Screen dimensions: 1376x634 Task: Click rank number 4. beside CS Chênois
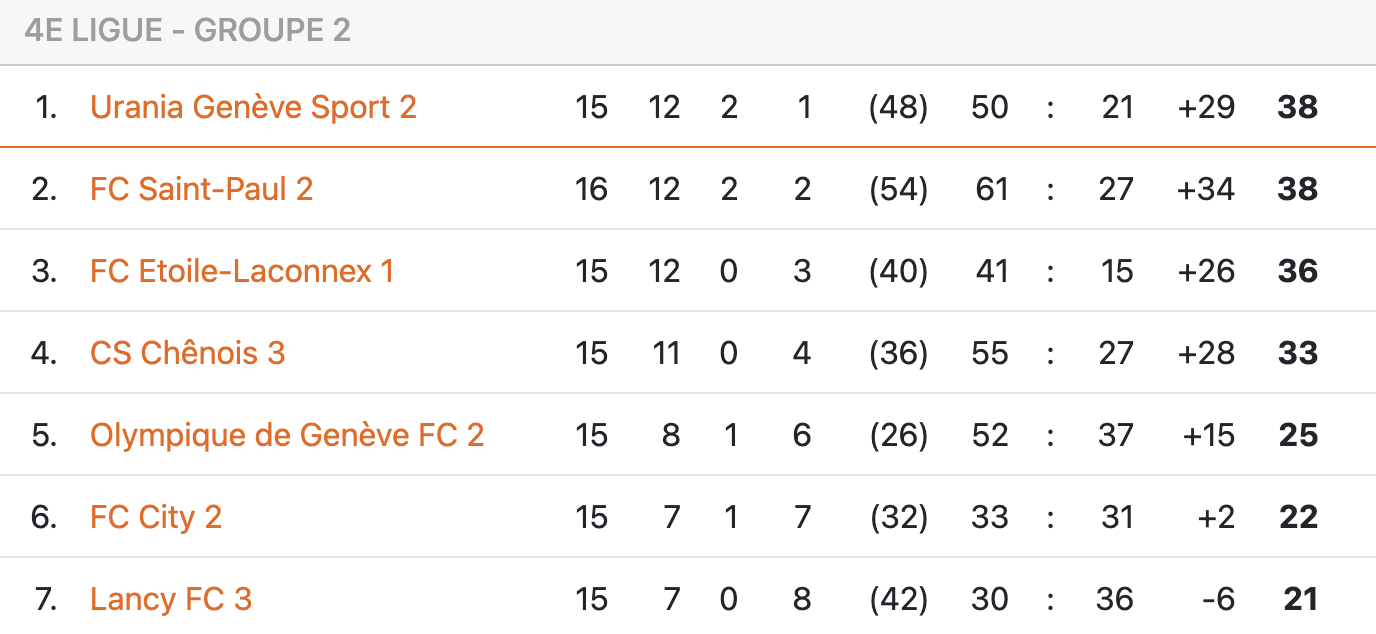pos(44,353)
